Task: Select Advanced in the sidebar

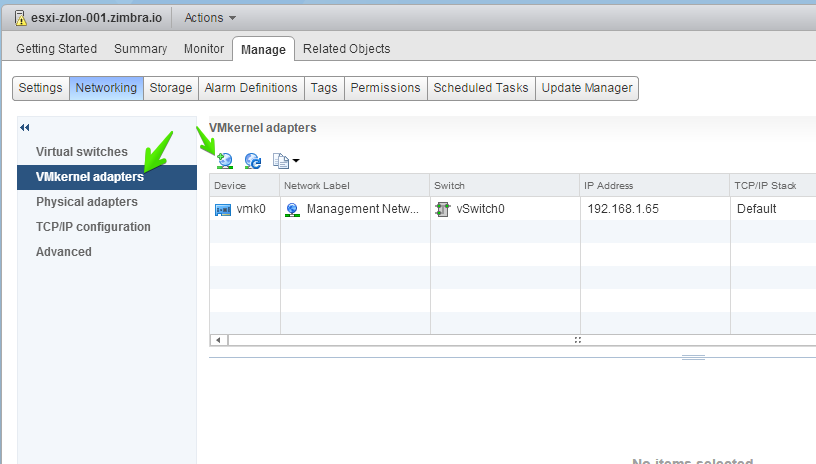Action: click(63, 252)
